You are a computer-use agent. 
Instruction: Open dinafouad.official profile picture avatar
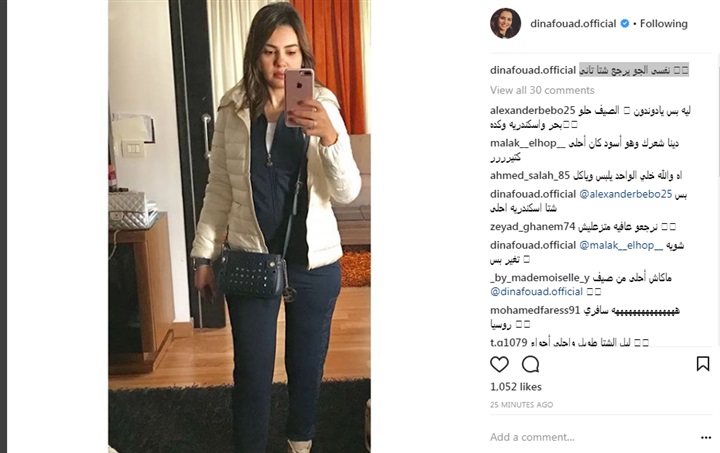pyautogui.click(x=505, y=23)
